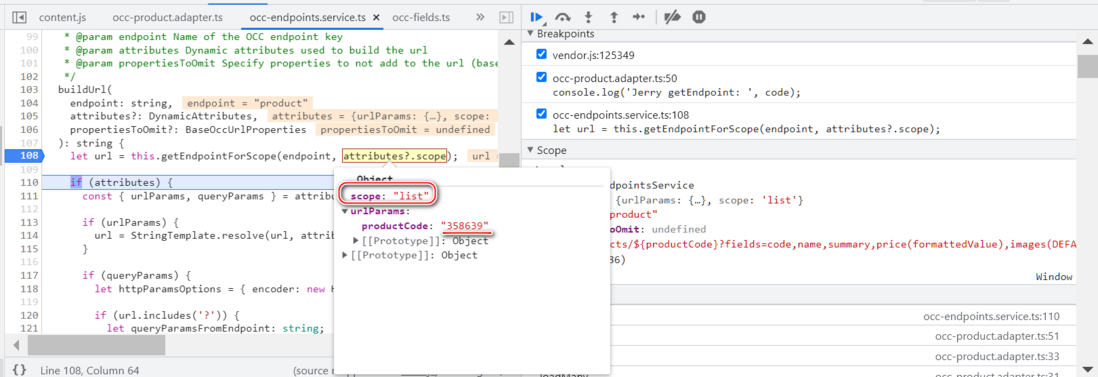
Task: Toggle the file navigator sidebar icon
Action: [20, 17]
